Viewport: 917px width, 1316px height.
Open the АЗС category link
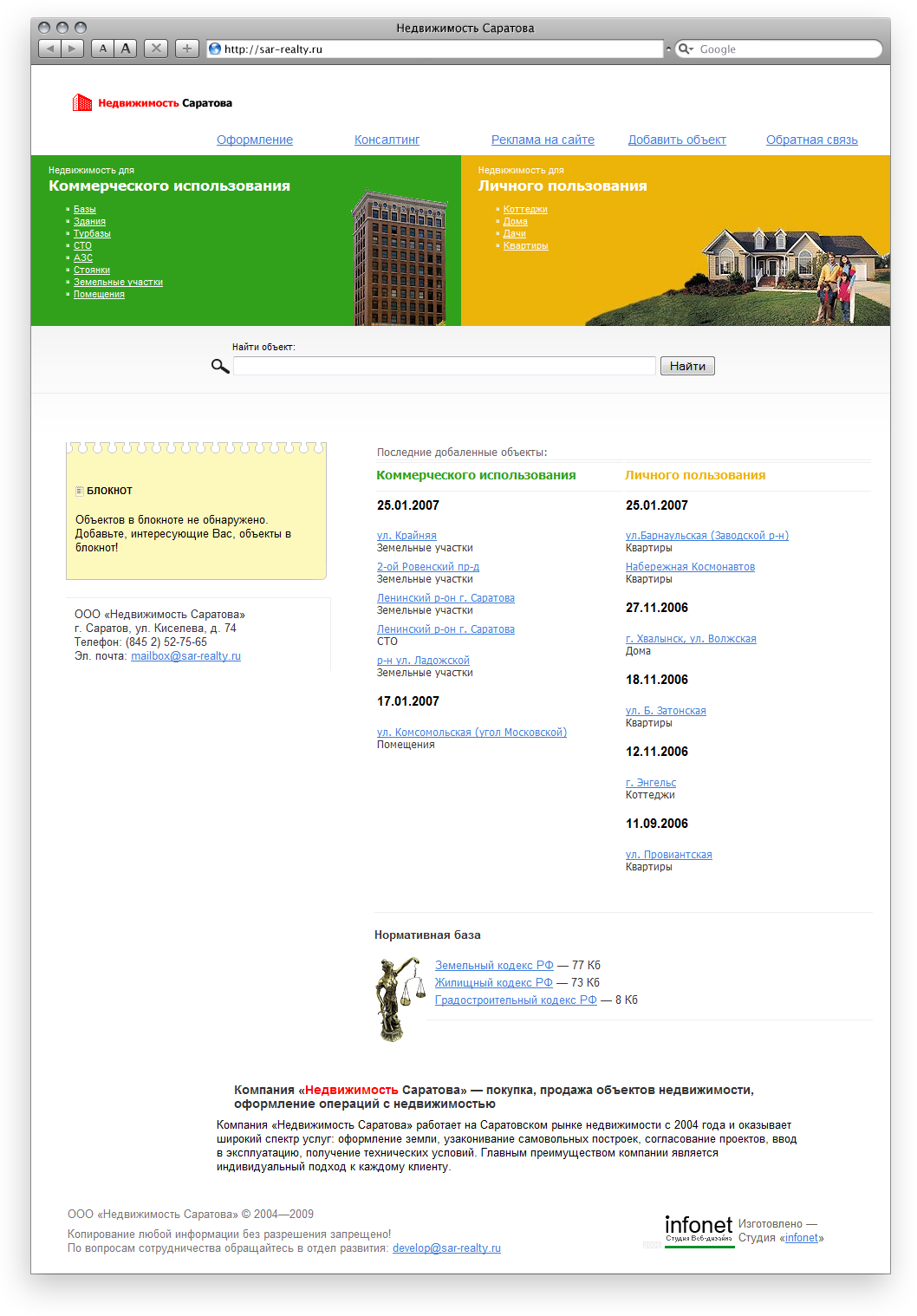pyautogui.click(x=83, y=257)
